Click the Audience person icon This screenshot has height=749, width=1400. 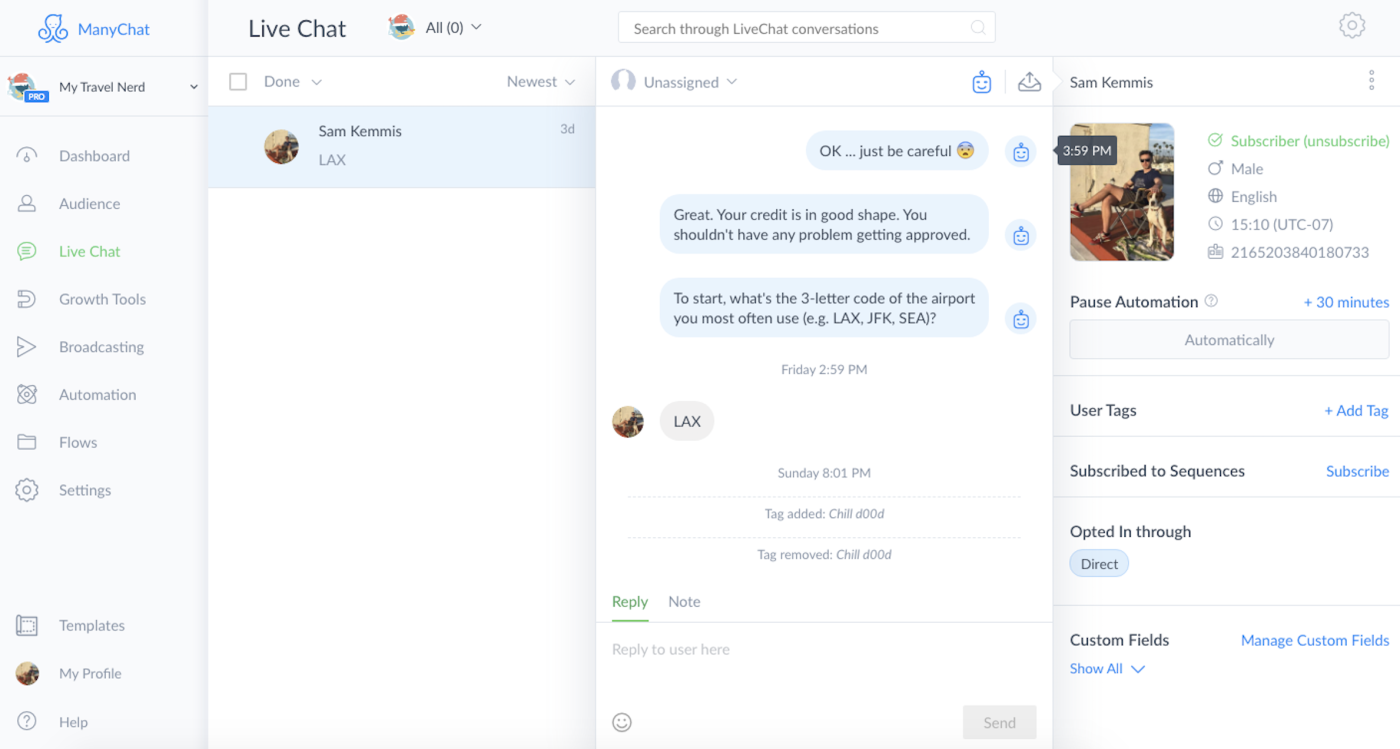click(x=27, y=204)
